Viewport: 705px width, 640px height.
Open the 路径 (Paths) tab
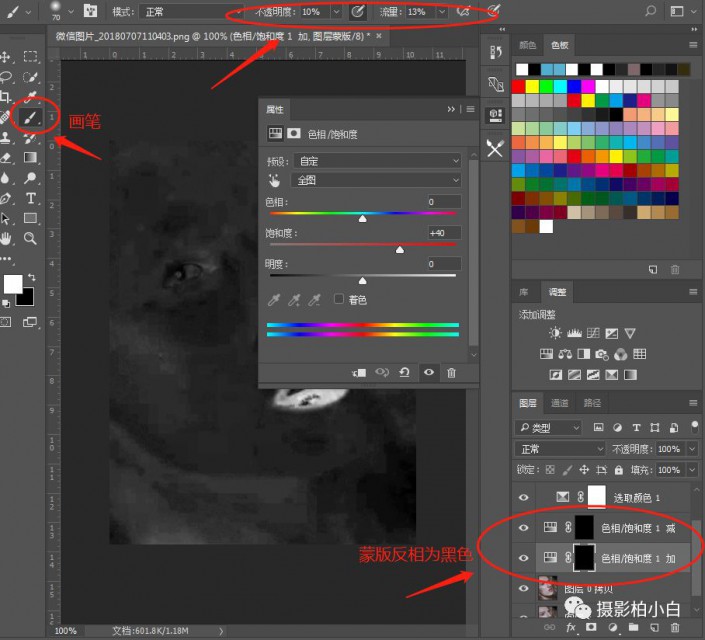pyautogui.click(x=591, y=403)
